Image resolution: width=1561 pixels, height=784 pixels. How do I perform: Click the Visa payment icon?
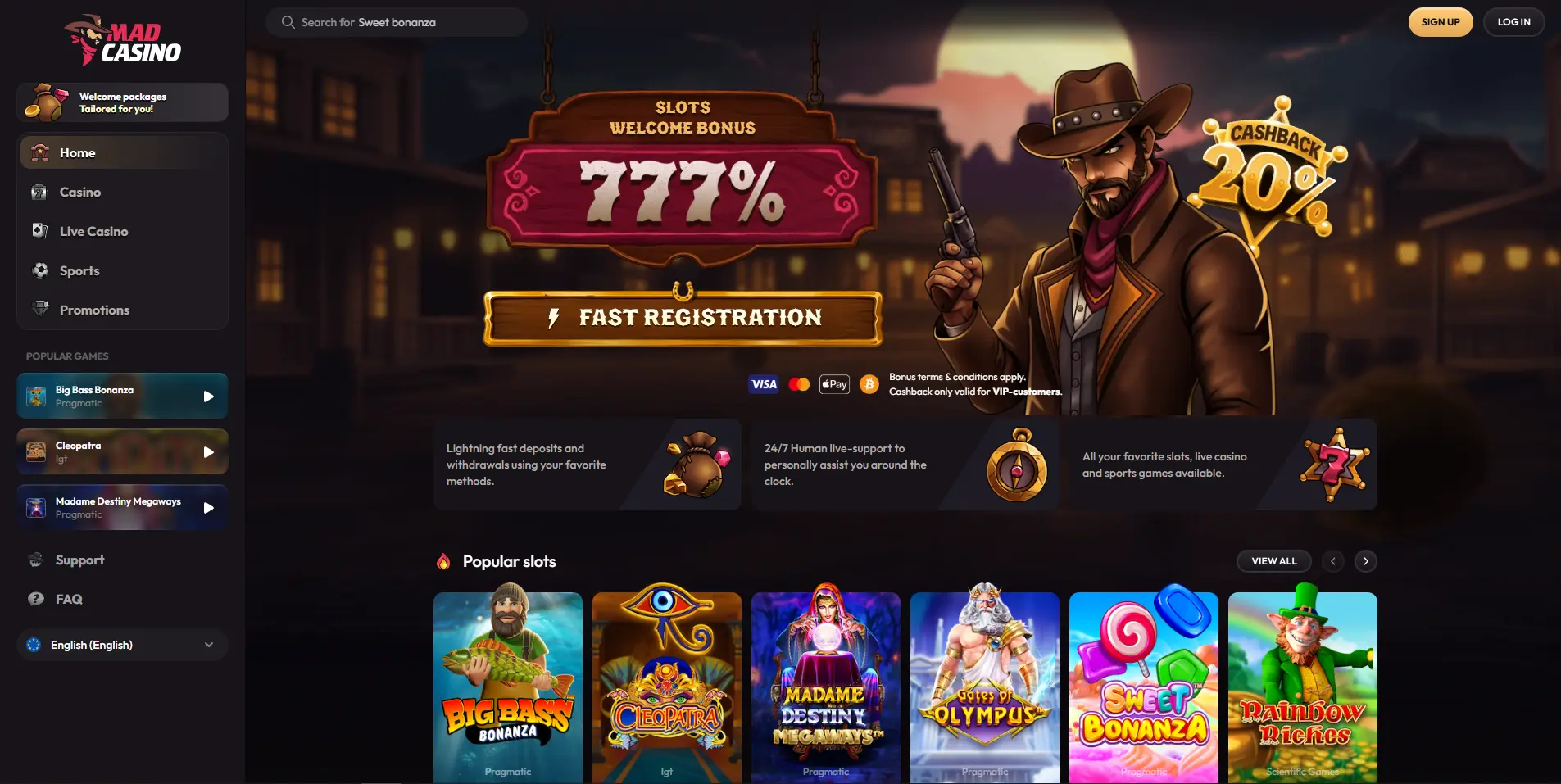[764, 384]
